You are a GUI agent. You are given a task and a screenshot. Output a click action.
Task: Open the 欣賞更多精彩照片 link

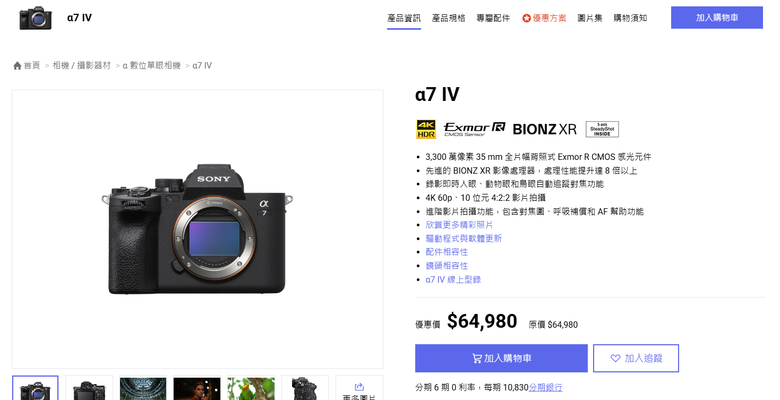[459, 225]
